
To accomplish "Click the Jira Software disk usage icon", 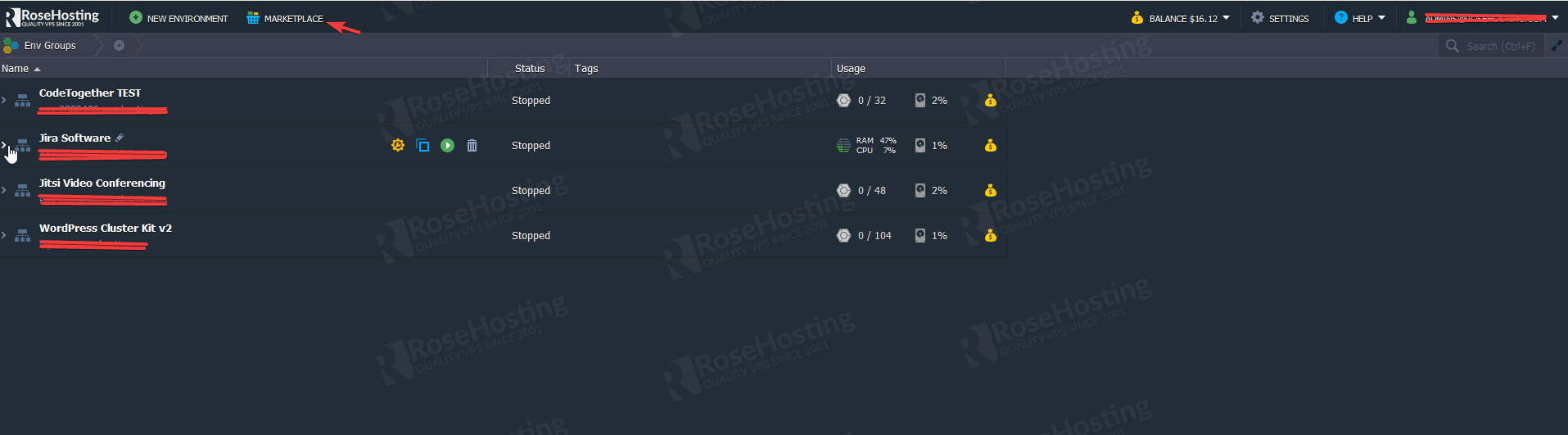I will [920, 145].
